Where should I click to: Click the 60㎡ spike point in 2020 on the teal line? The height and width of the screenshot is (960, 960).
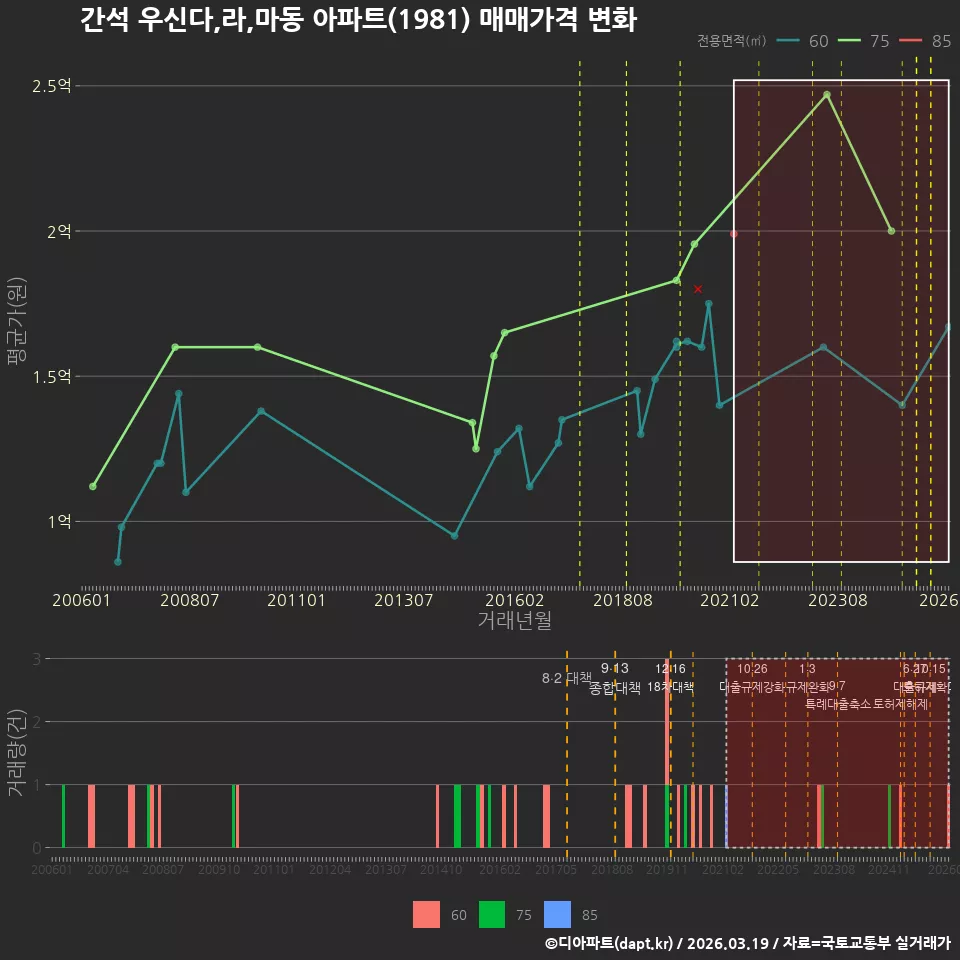(709, 304)
